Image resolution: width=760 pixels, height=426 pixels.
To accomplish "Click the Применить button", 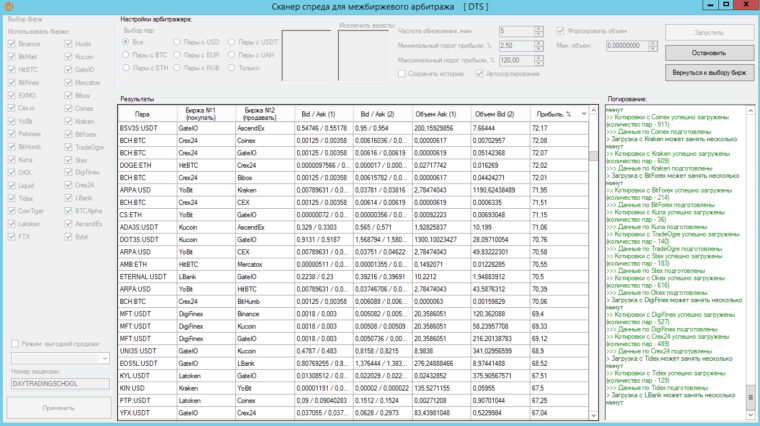I will pos(59,408).
